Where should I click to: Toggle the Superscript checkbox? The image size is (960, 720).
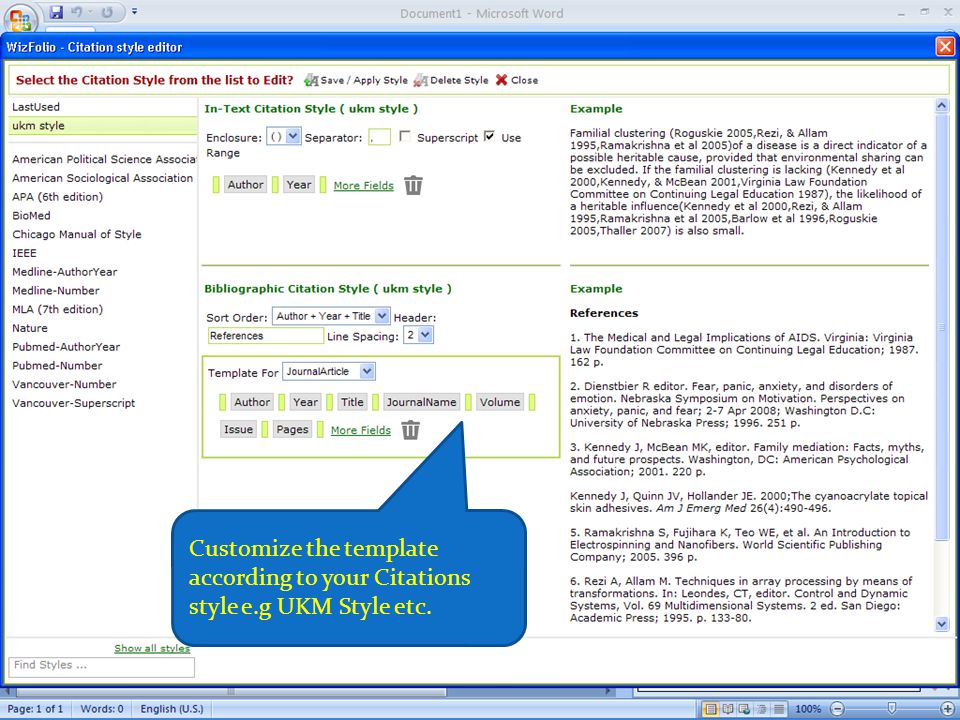coord(405,136)
